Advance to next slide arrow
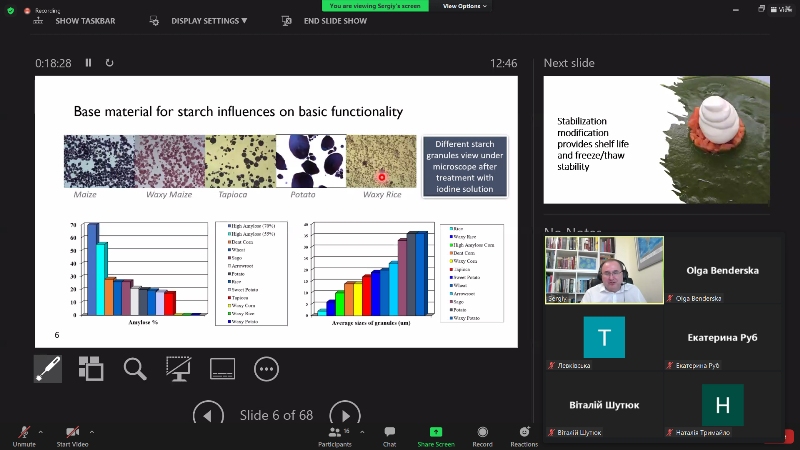Viewport: 800px width, 450px height. (345, 414)
